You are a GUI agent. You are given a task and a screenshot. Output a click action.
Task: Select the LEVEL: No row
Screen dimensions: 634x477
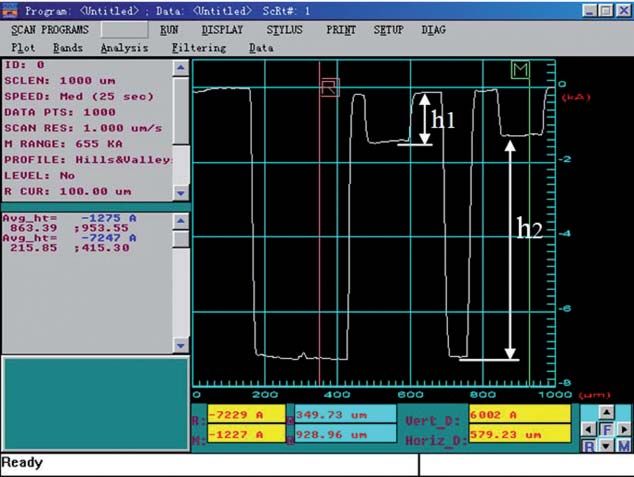pos(40,175)
